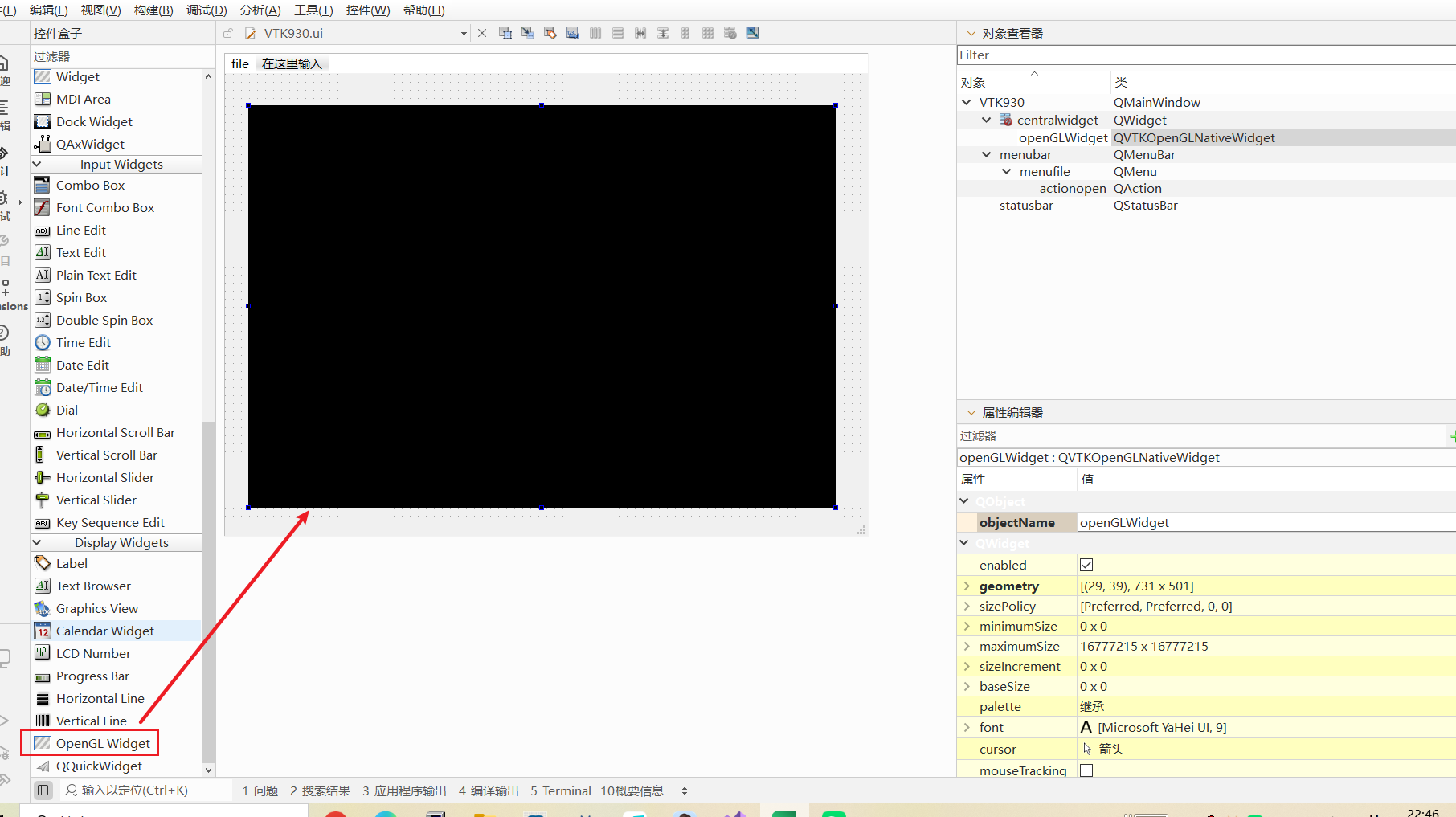Open the 帮助(H) menu

point(424,10)
